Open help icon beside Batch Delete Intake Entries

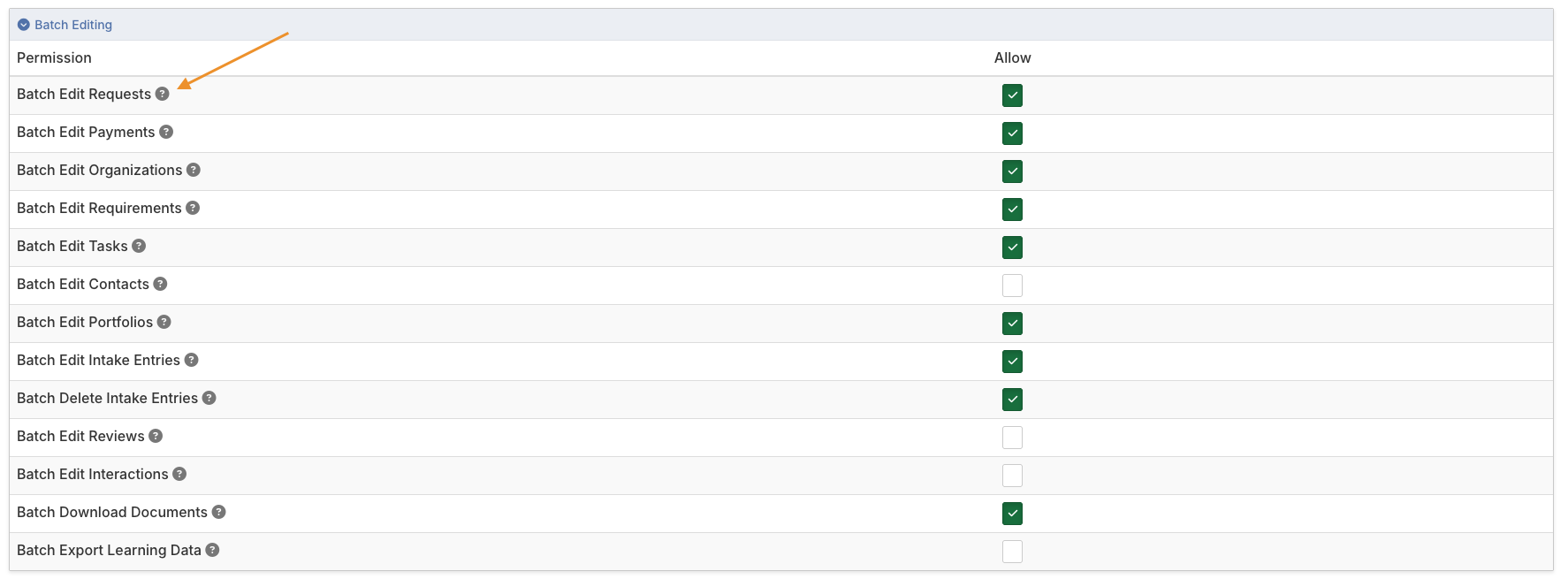pos(209,398)
